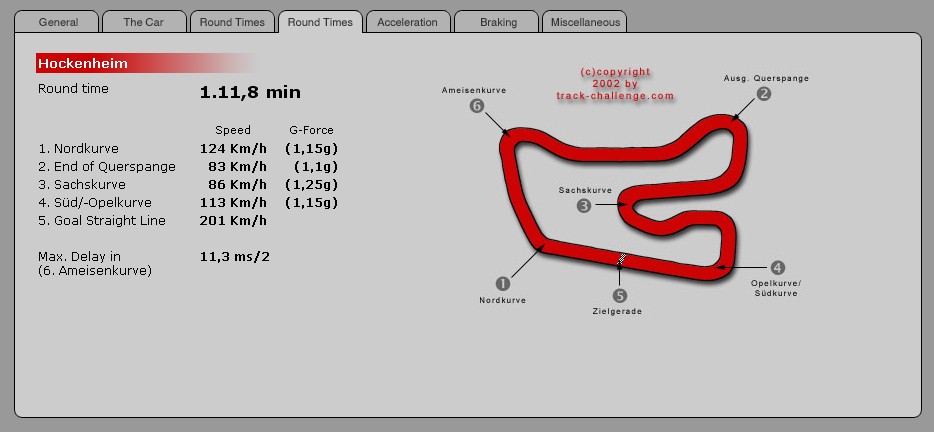Click the round time value 1.11,8 min

pyautogui.click(x=250, y=92)
